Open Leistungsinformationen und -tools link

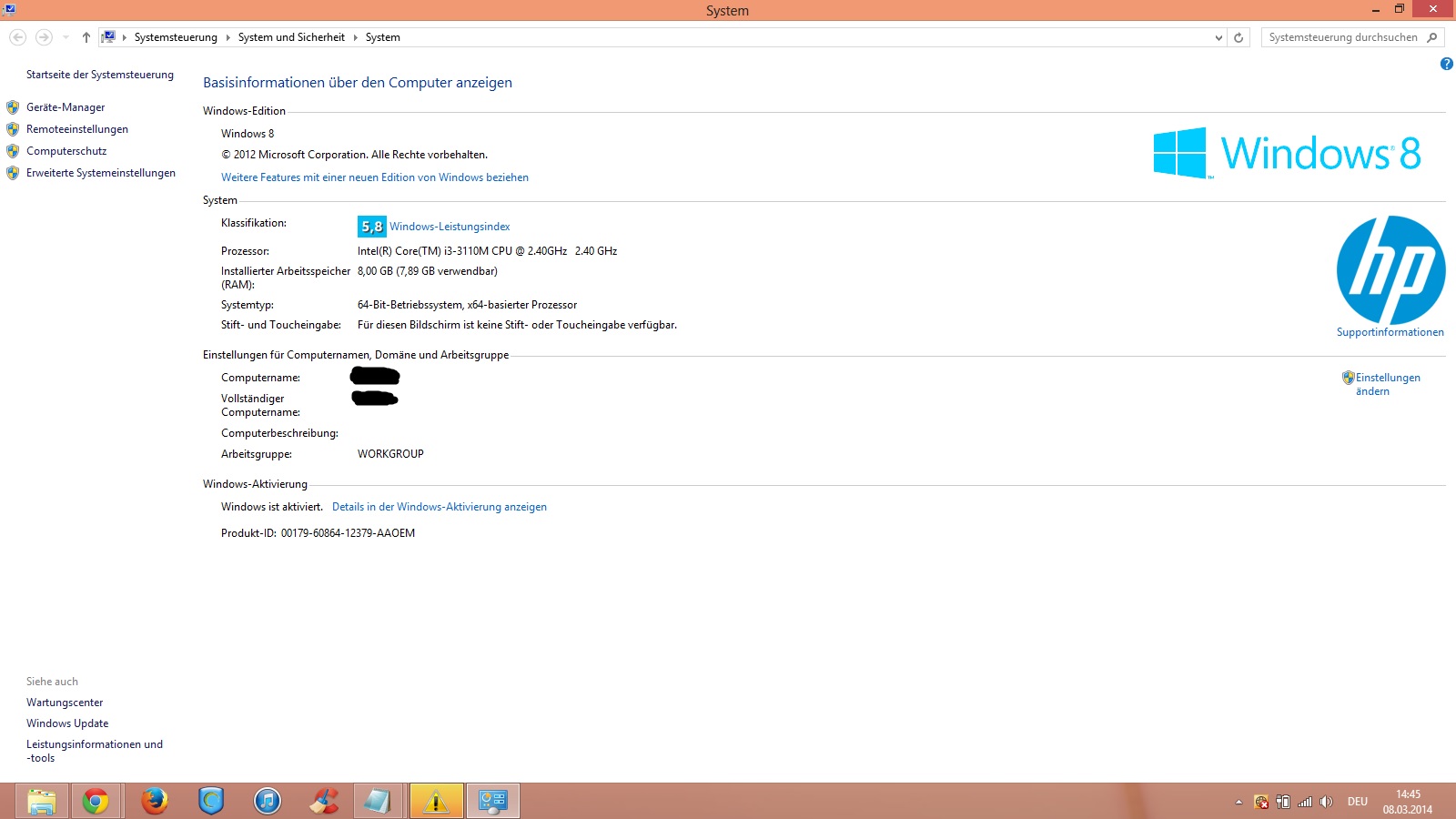[x=95, y=751]
